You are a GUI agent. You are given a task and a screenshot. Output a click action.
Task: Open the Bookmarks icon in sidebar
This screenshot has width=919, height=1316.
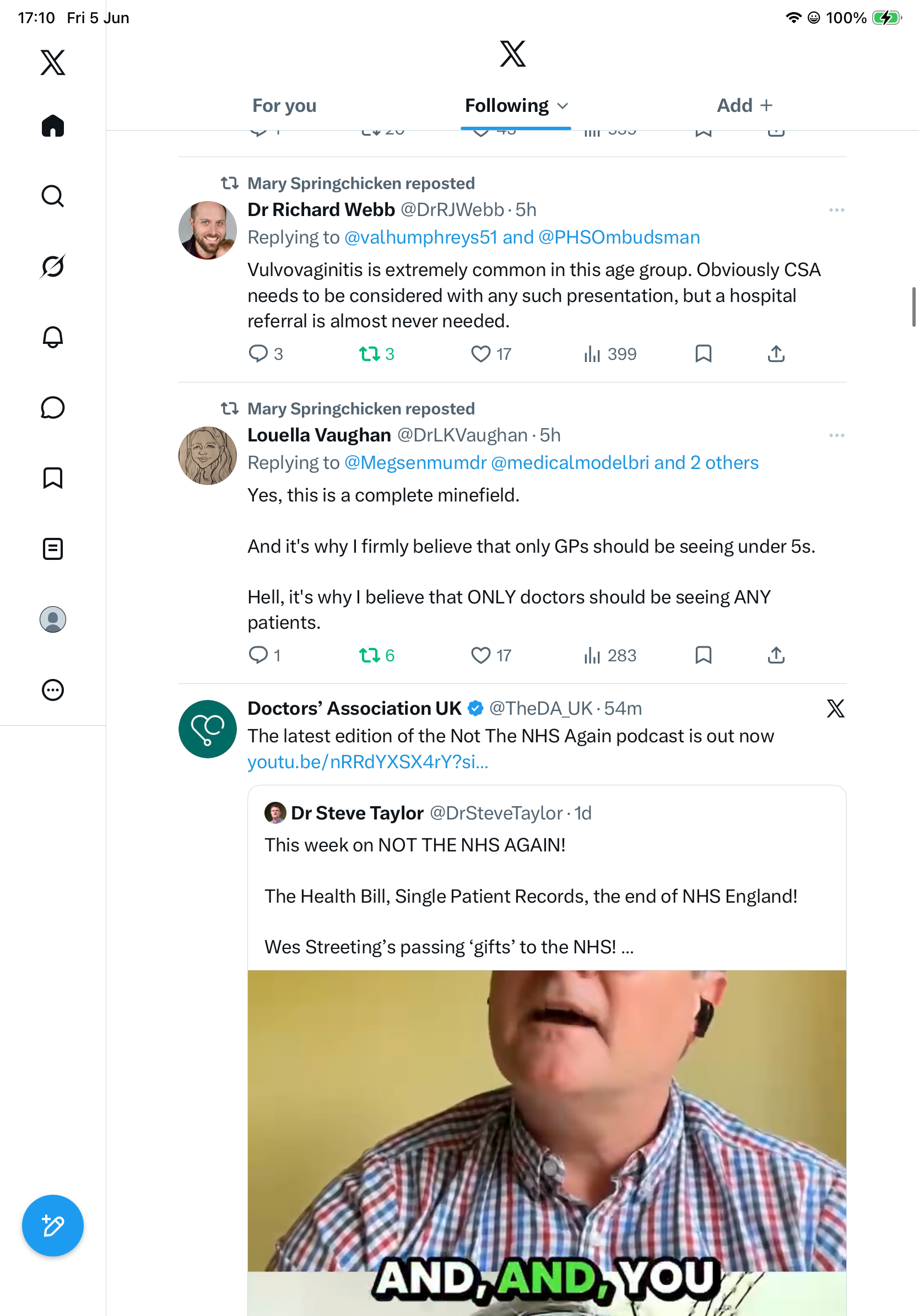pos(53,478)
